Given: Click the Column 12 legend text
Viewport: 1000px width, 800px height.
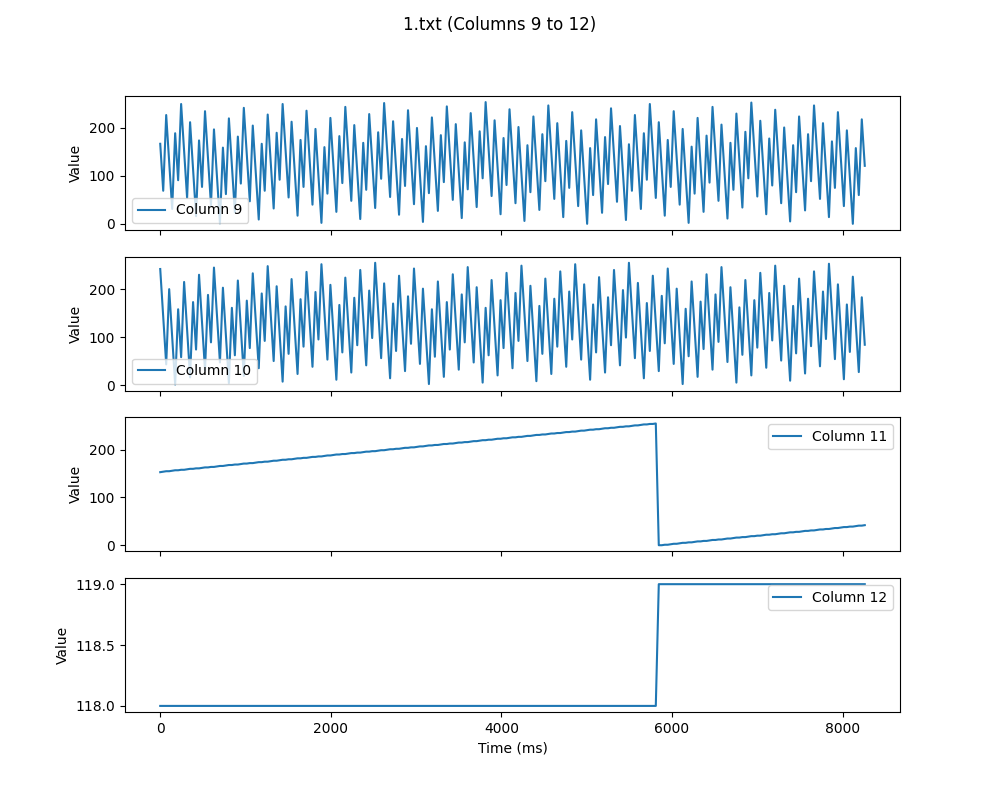Looking at the screenshot, I should coord(849,597).
